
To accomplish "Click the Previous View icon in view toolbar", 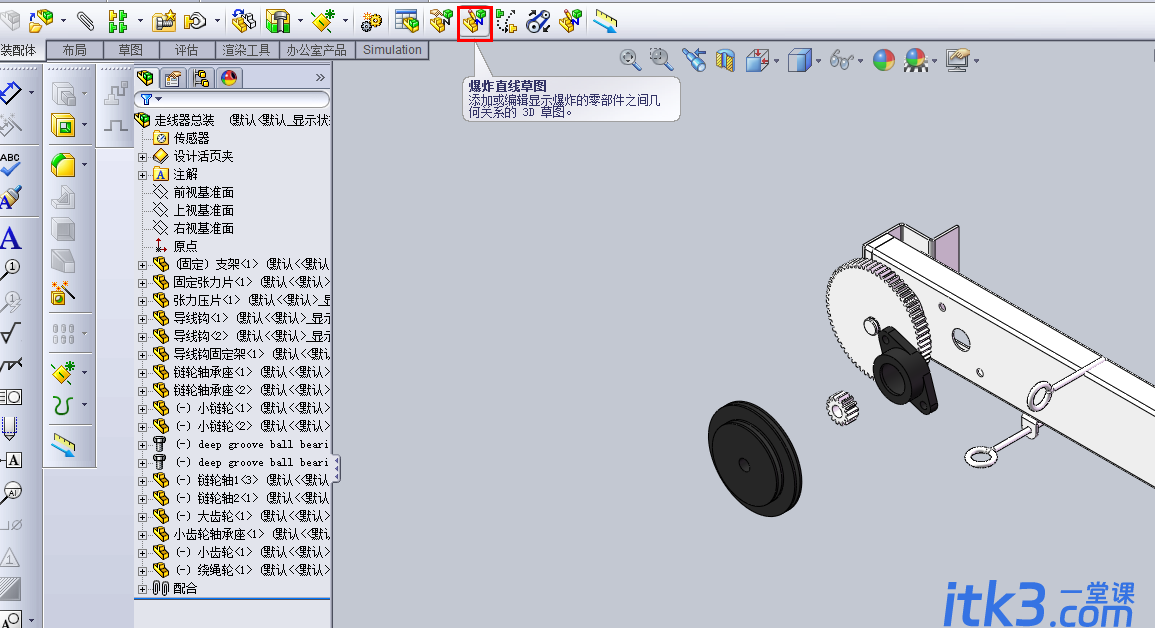I will (694, 60).
